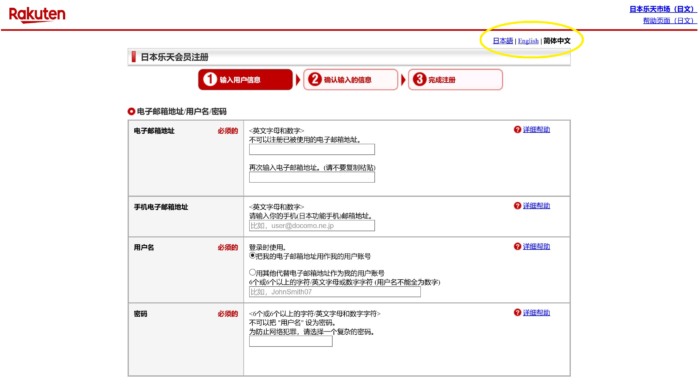
Task: Open 详细帮助 link in 密码 row
Action: 536,312
